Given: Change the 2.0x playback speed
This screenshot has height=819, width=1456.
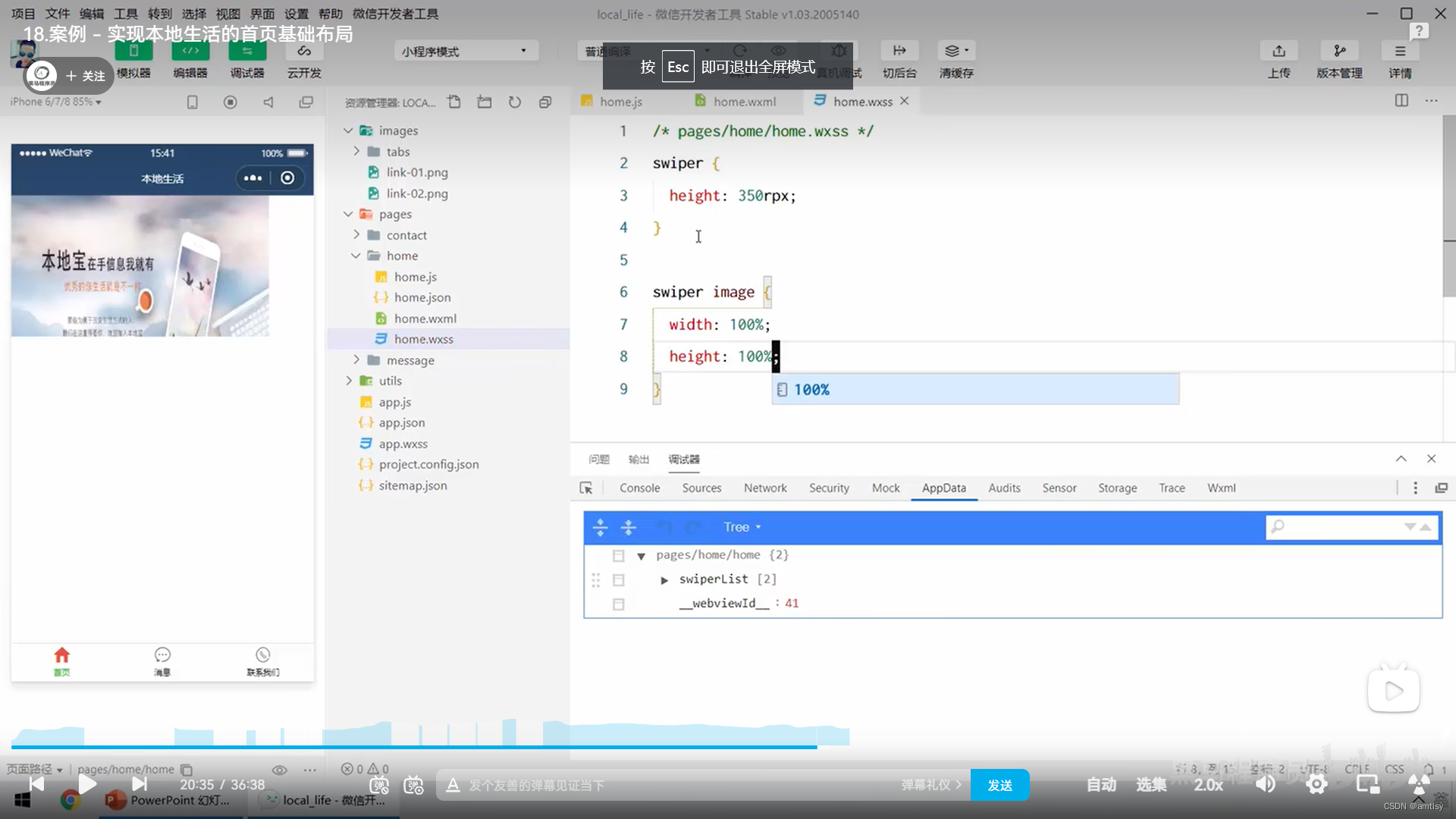Looking at the screenshot, I should [1209, 785].
